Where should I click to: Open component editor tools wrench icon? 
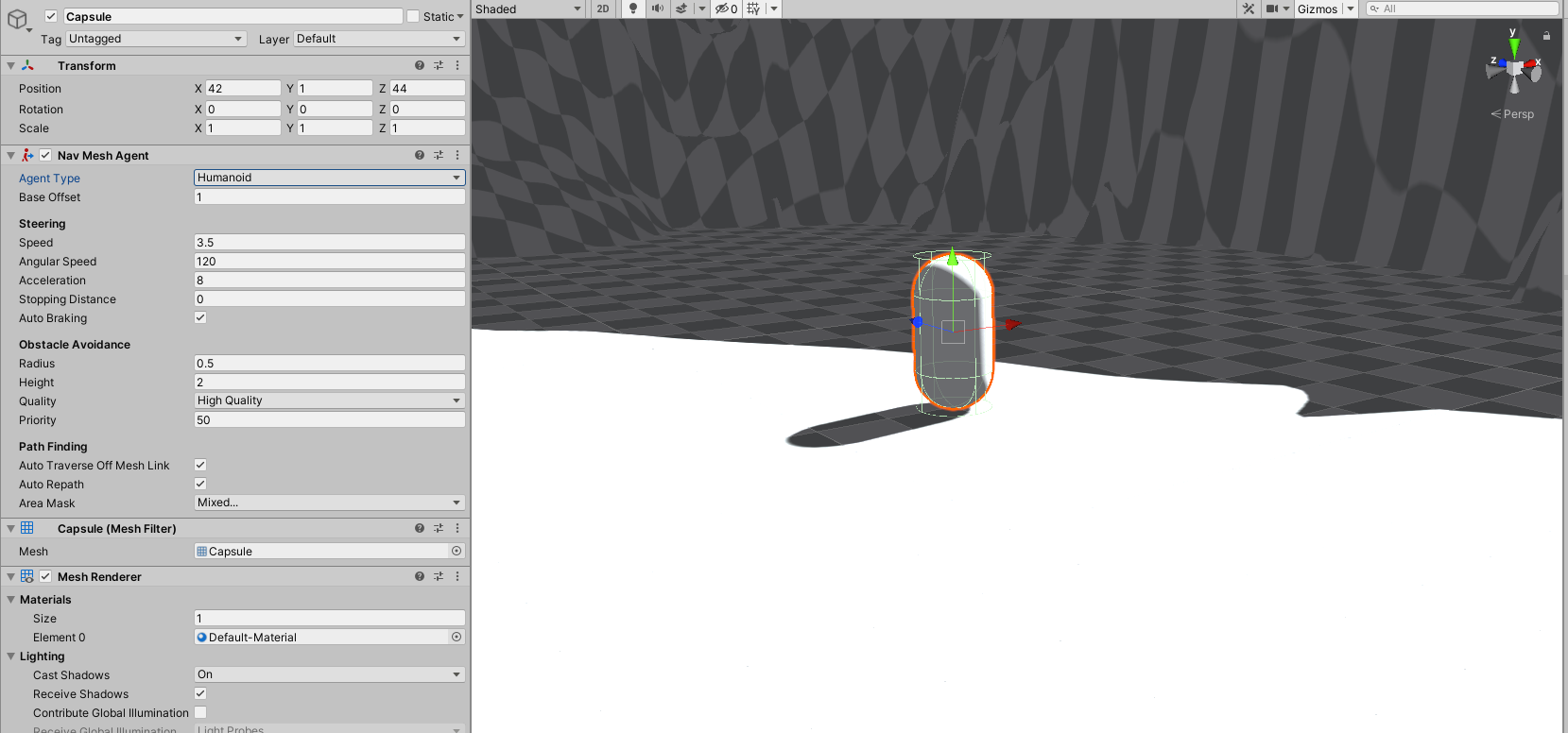(x=1249, y=9)
